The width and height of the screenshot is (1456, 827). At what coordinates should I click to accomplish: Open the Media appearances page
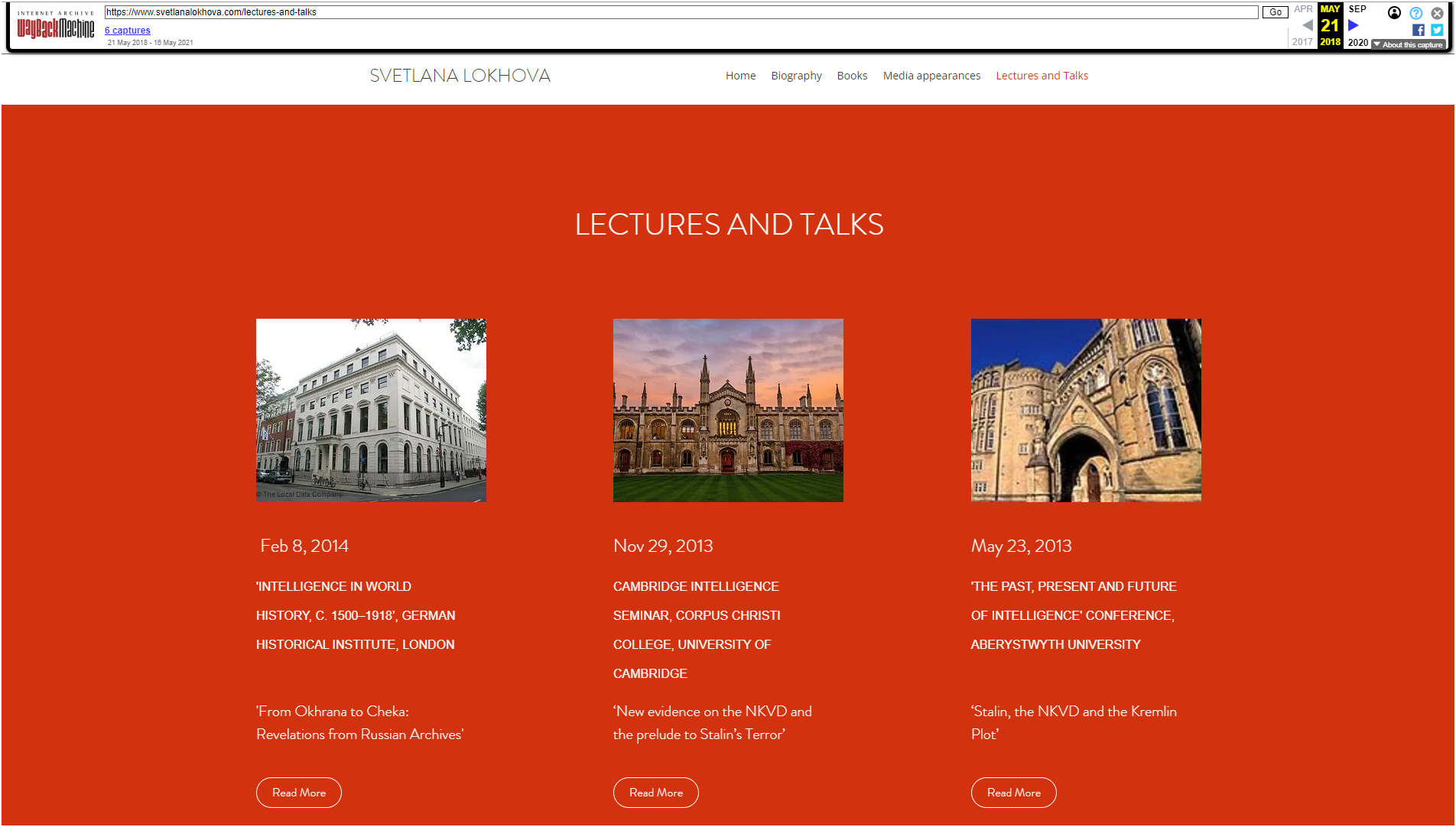click(x=931, y=76)
